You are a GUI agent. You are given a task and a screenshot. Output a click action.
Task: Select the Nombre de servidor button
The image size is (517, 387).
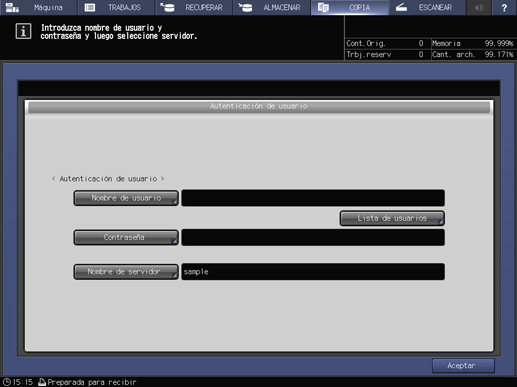126,272
